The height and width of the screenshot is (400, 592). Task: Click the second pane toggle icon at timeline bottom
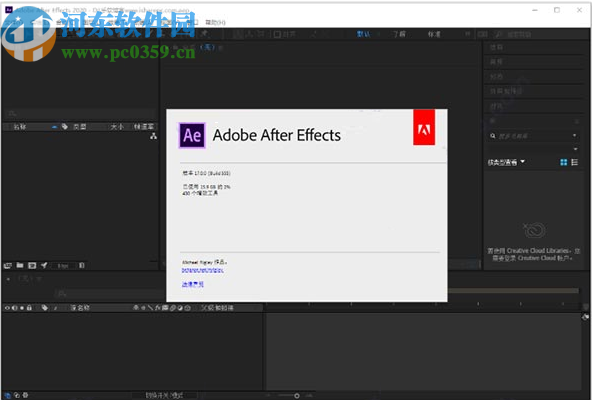pos(17,395)
